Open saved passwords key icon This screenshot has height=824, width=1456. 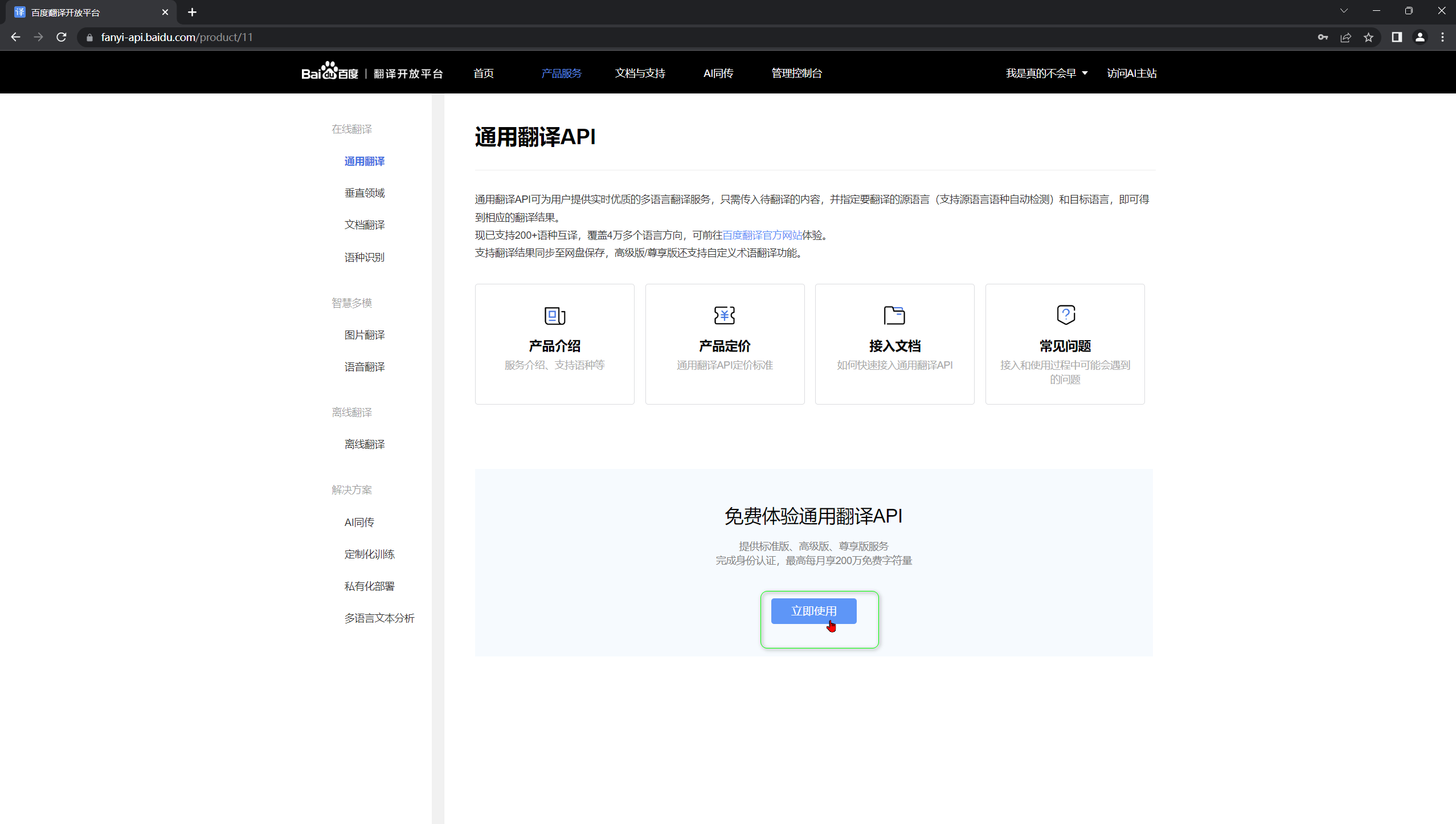click(1323, 37)
